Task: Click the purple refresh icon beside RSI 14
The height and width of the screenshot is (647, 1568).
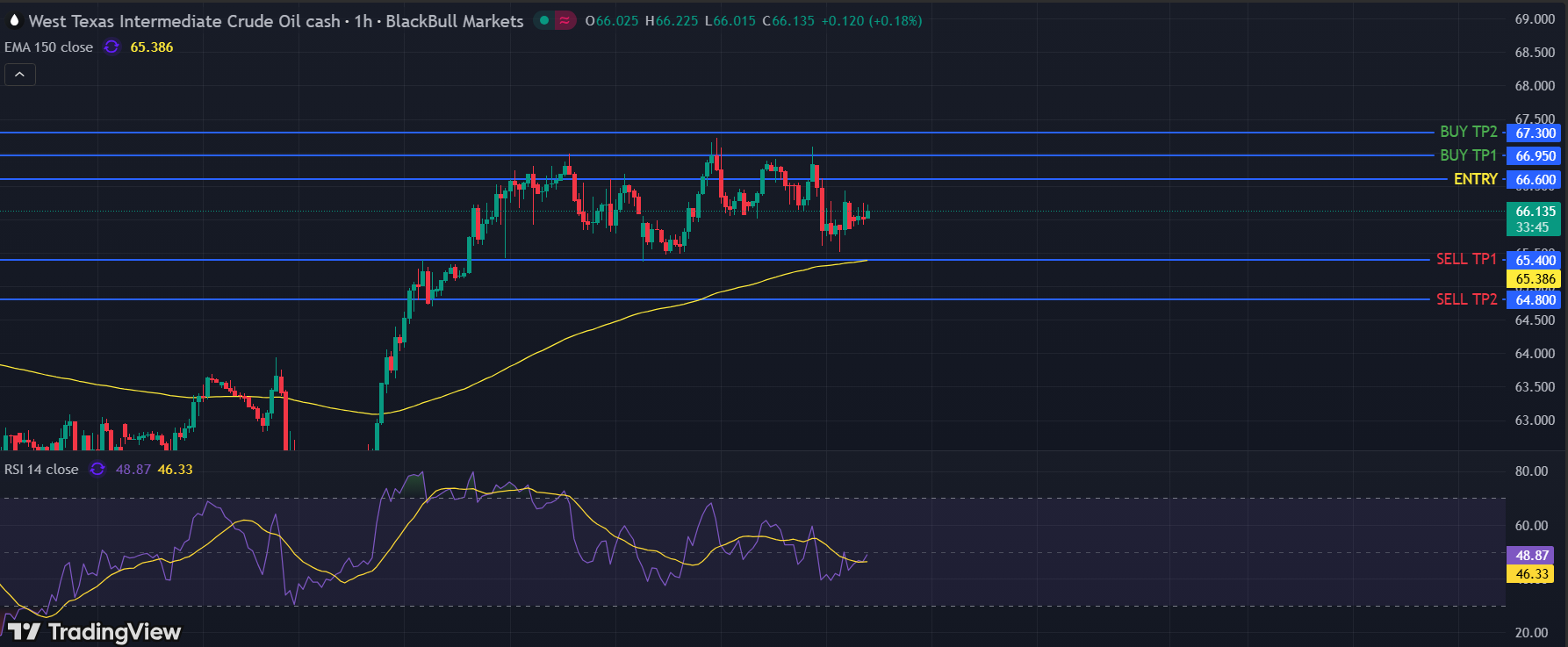Action: pos(97,470)
